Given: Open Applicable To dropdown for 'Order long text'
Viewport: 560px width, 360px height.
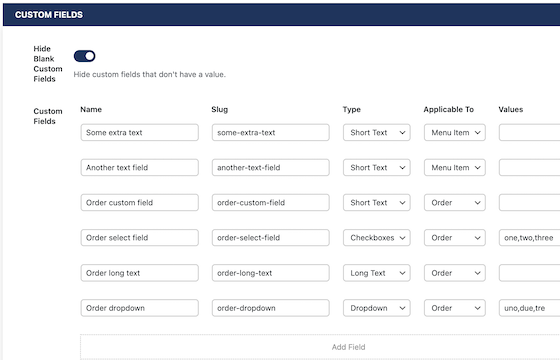Looking at the screenshot, I should (x=455, y=273).
